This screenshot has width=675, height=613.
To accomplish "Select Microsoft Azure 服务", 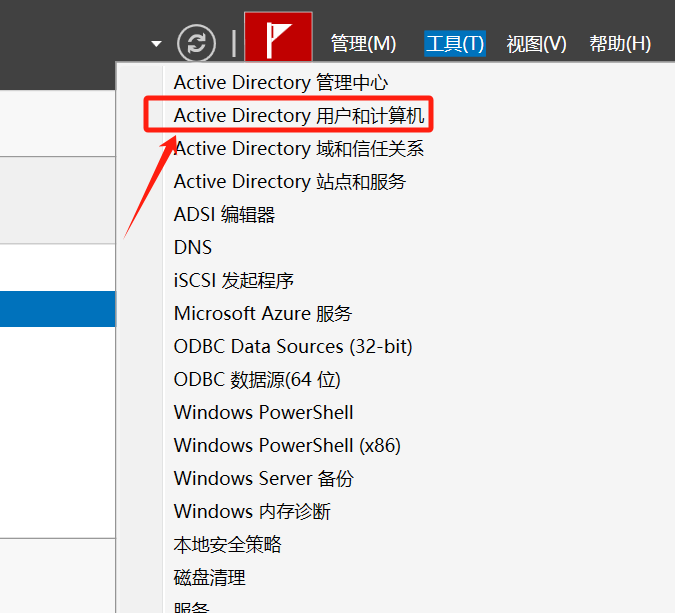I will pyautogui.click(x=263, y=314).
